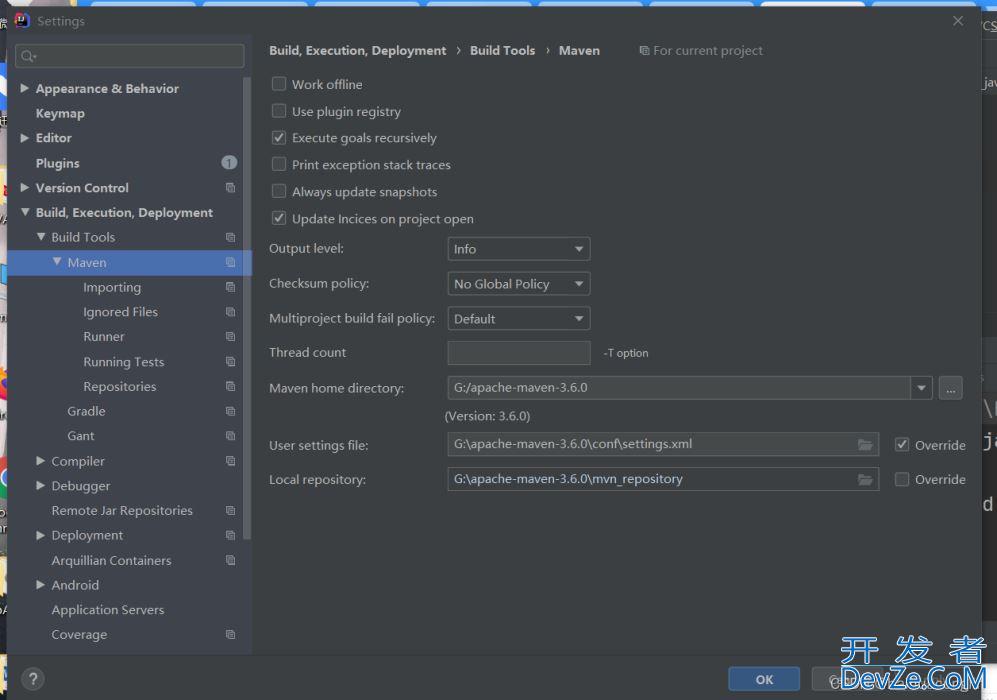Enable the Work offline checkbox

[278, 84]
